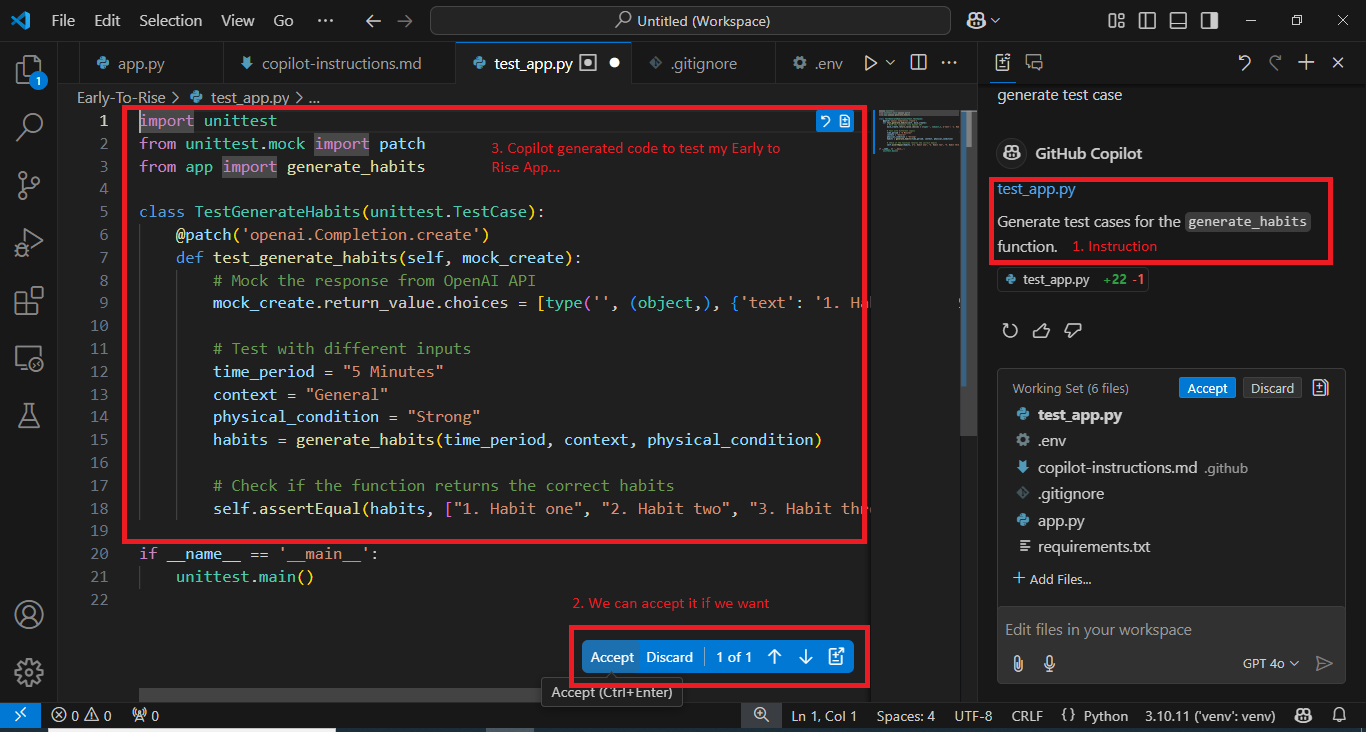
Task: Switch to the .gitignore editor tab
Action: (x=704, y=63)
